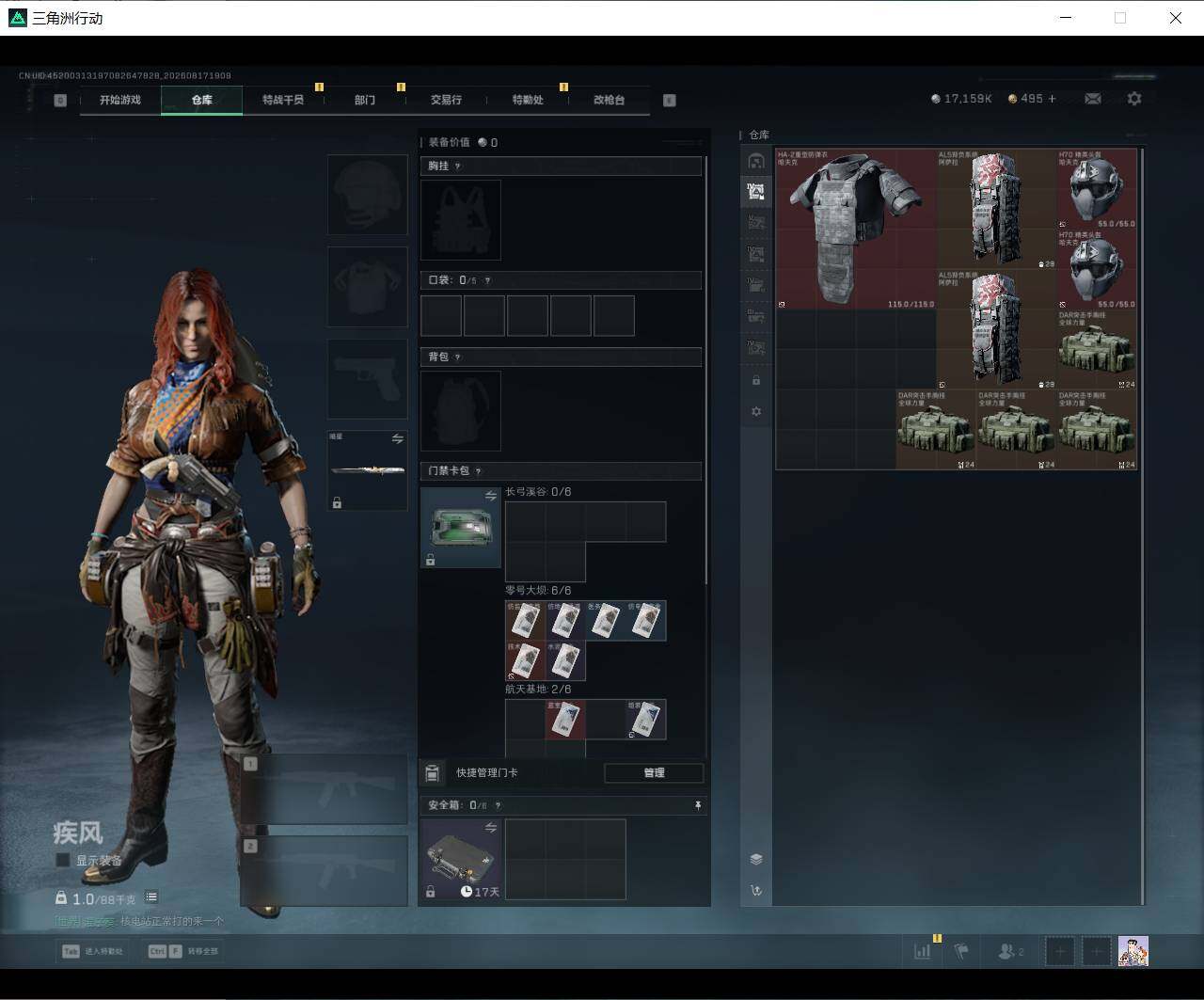Click the warehouse panel scrollbar
Viewport: 1204px width, 1000px height.
coord(1144,525)
